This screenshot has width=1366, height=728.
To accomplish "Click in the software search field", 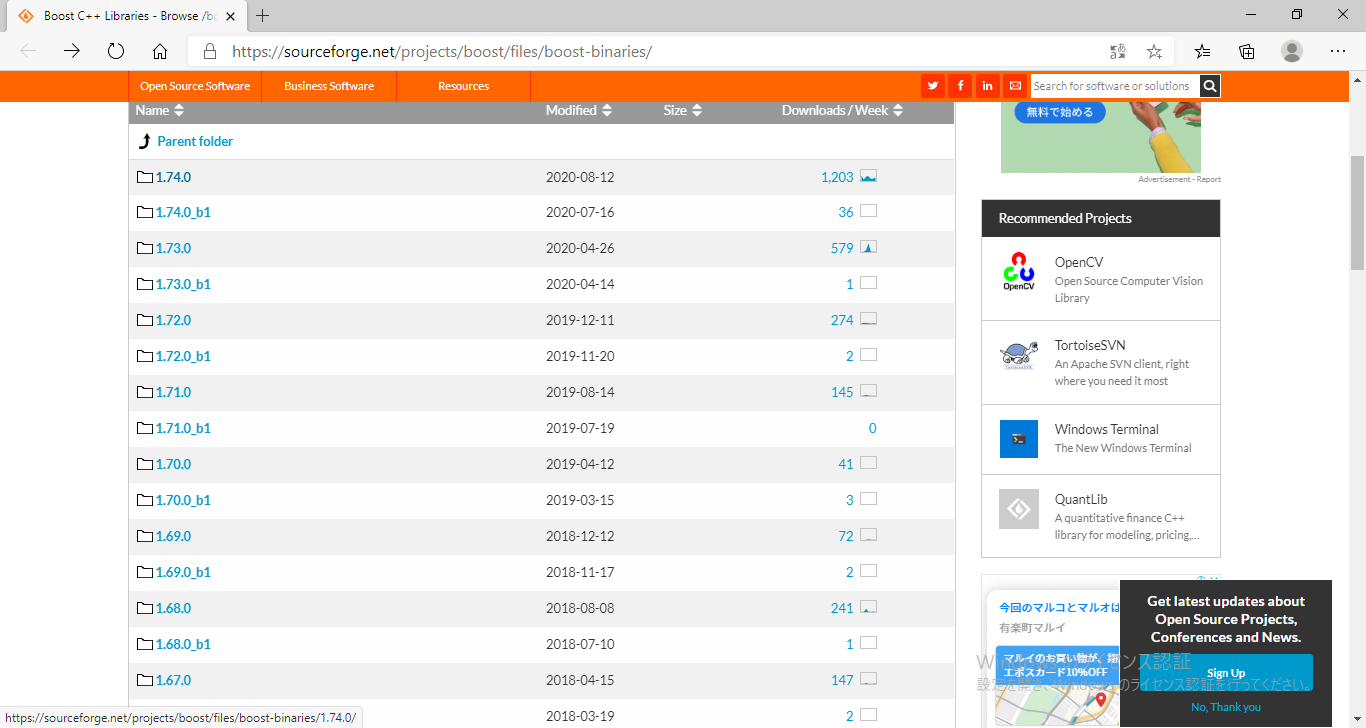I will (x=1113, y=86).
